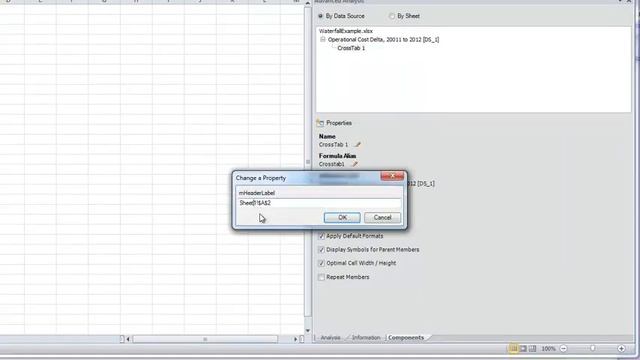Image resolution: width=640 pixels, height=360 pixels.
Task: Click the Sheet1!$A$2 input field
Action: [319, 203]
